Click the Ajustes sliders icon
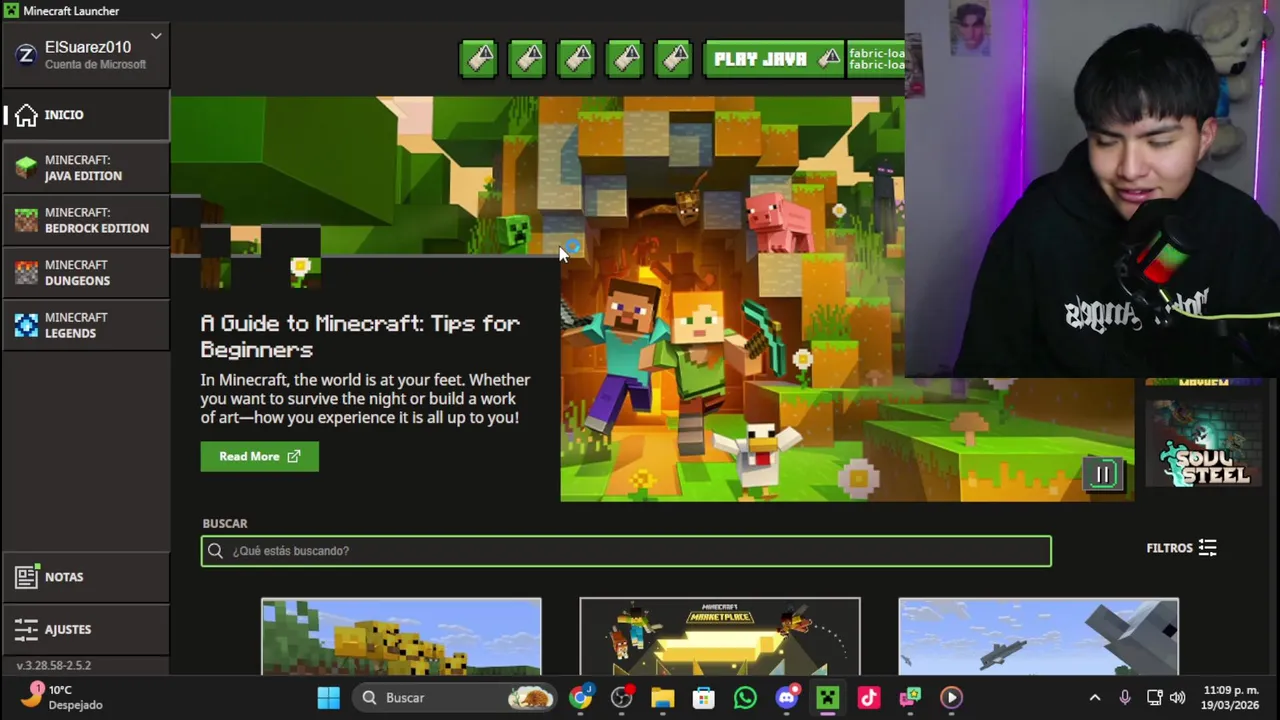The width and height of the screenshot is (1280, 720). (26, 629)
